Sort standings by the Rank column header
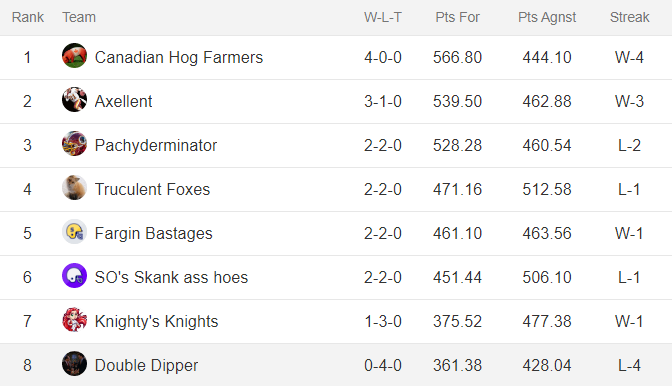The image size is (672, 386). [28, 17]
